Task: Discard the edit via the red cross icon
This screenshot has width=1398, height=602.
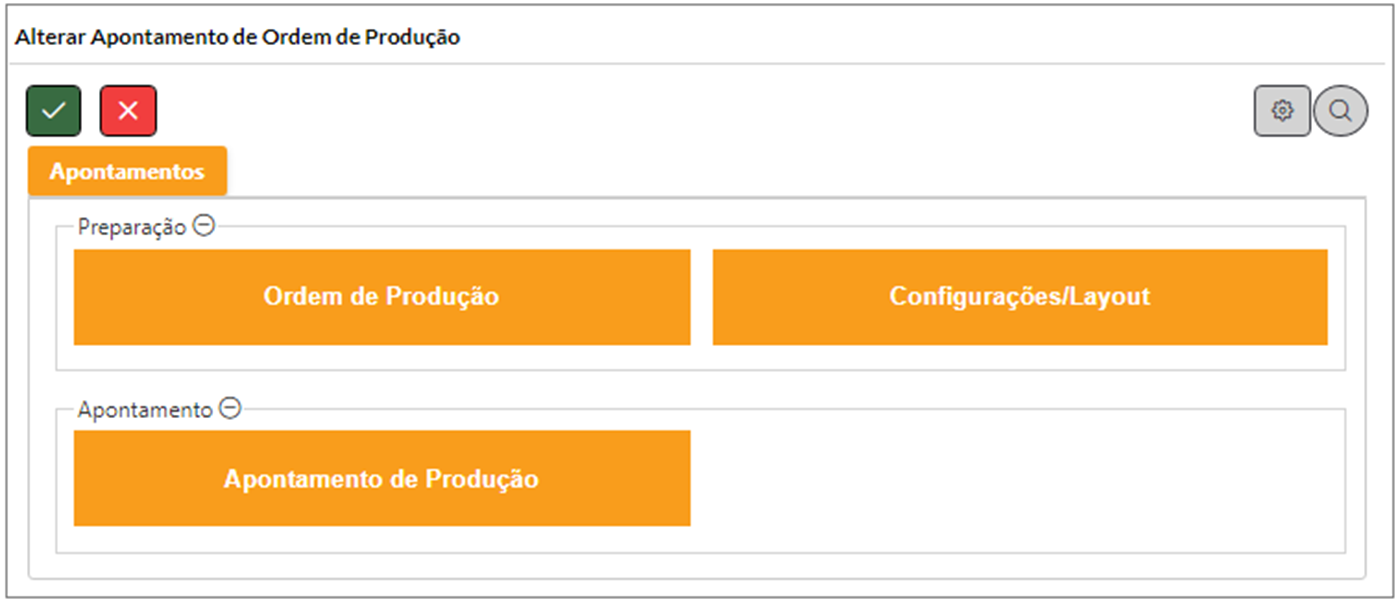Action: [128, 111]
